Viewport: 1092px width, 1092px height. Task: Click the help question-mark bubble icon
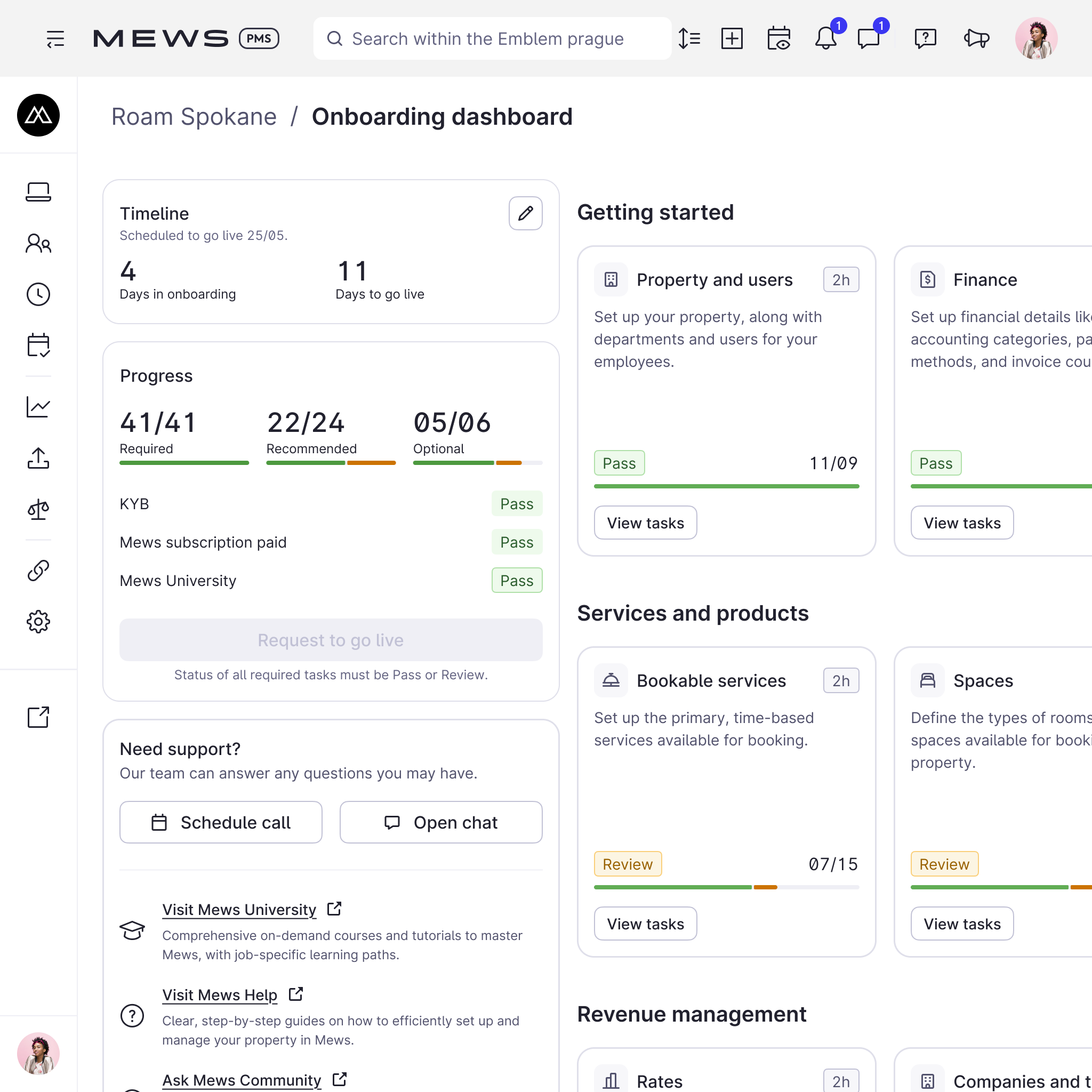[x=925, y=38]
